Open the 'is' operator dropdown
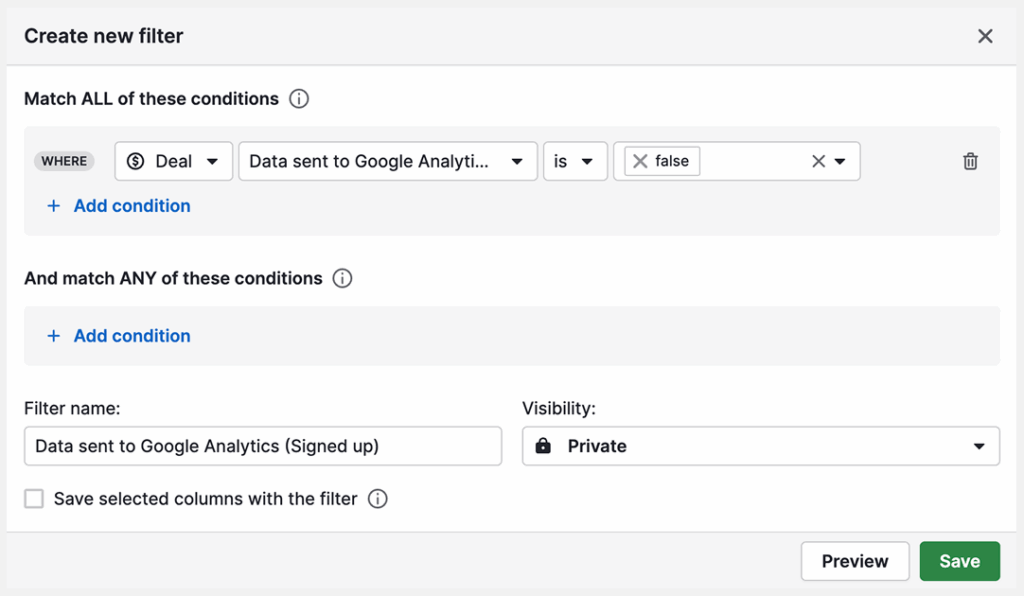Screen dimensions: 1024x596 [x=575, y=161]
